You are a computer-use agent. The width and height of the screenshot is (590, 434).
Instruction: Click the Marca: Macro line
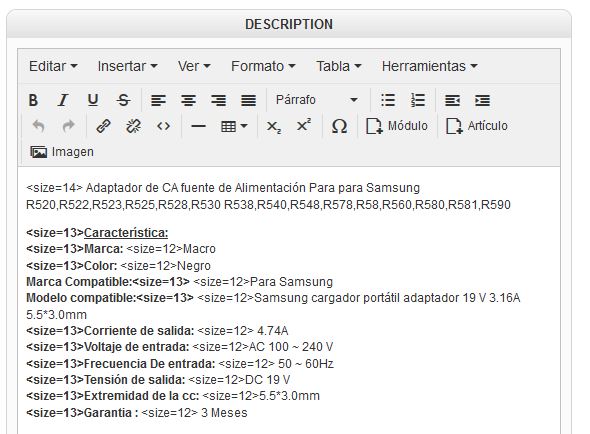(121, 249)
